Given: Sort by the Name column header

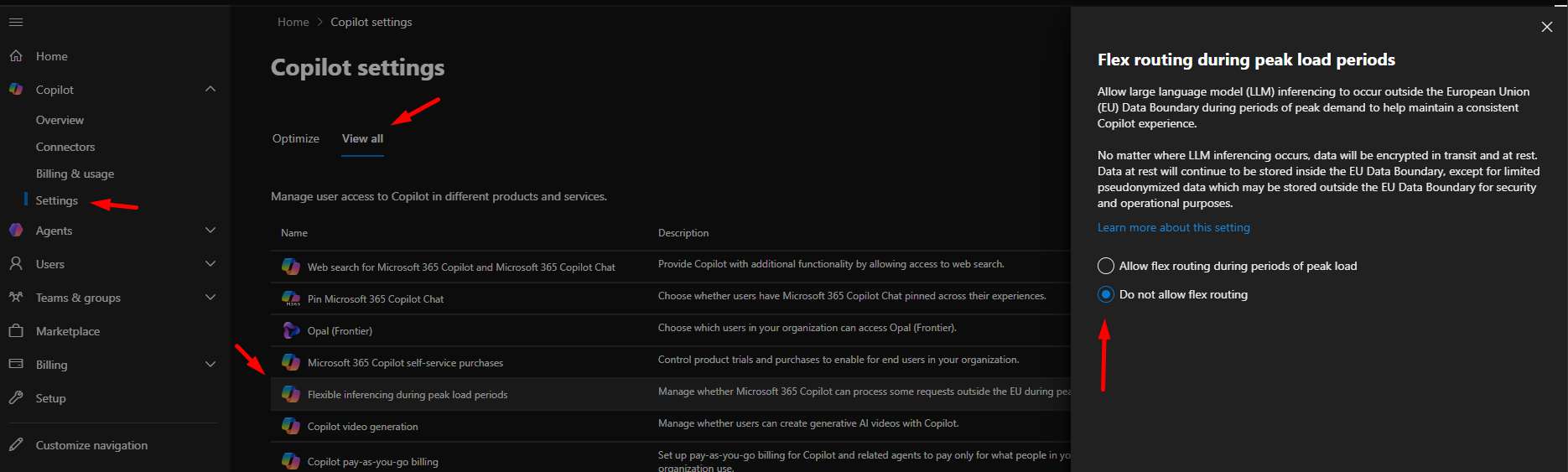Looking at the screenshot, I should click(294, 233).
